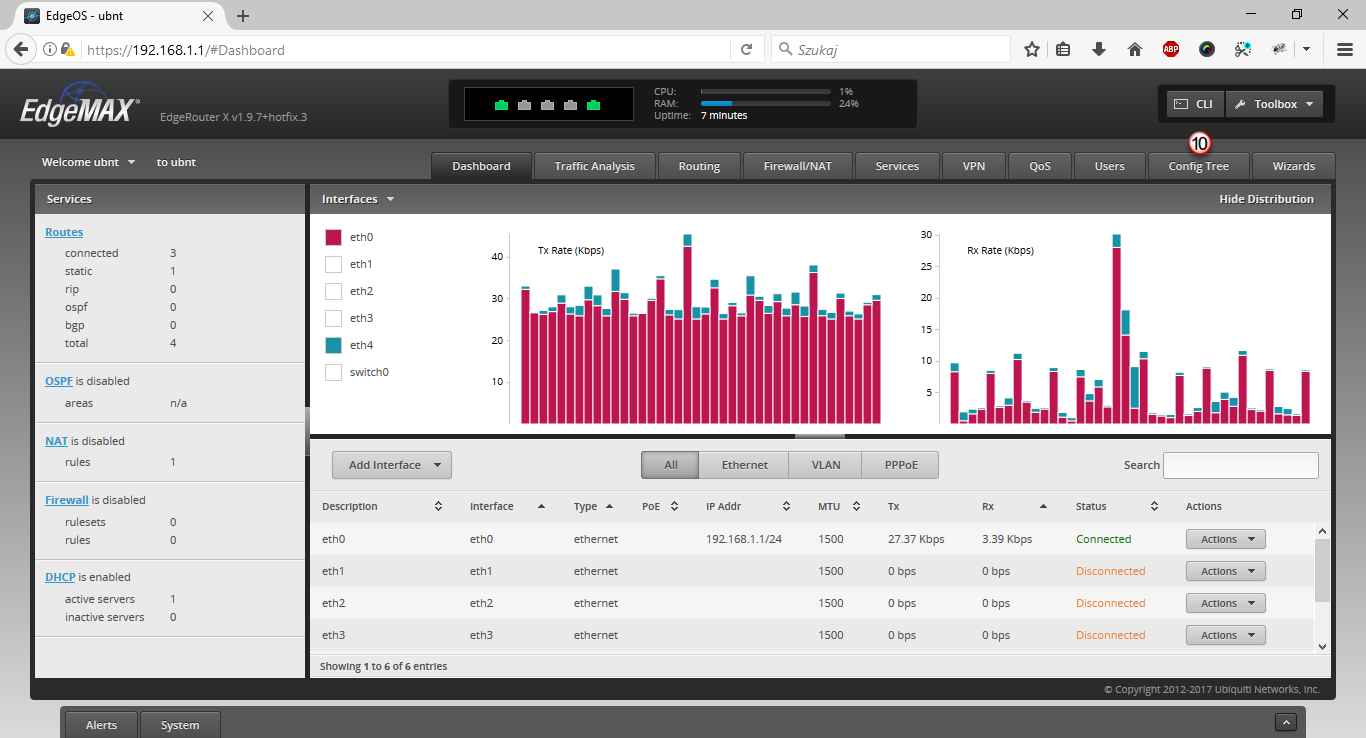Open the Add Interface dropdown
This screenshot has height=738, width=1366.
pyautogui.click(x=392, y=465)
